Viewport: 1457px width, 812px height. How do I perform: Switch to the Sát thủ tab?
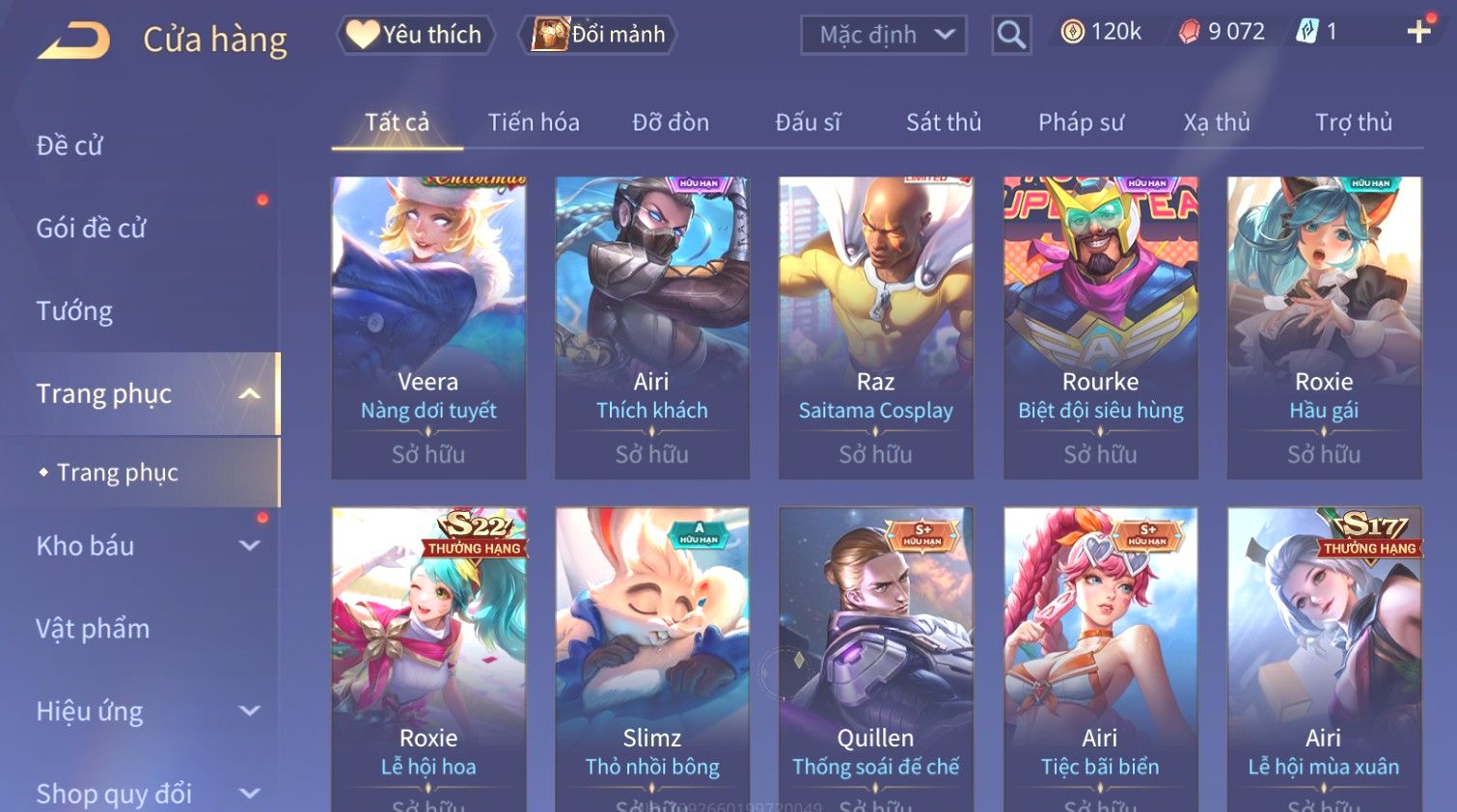tap(943, 122)
